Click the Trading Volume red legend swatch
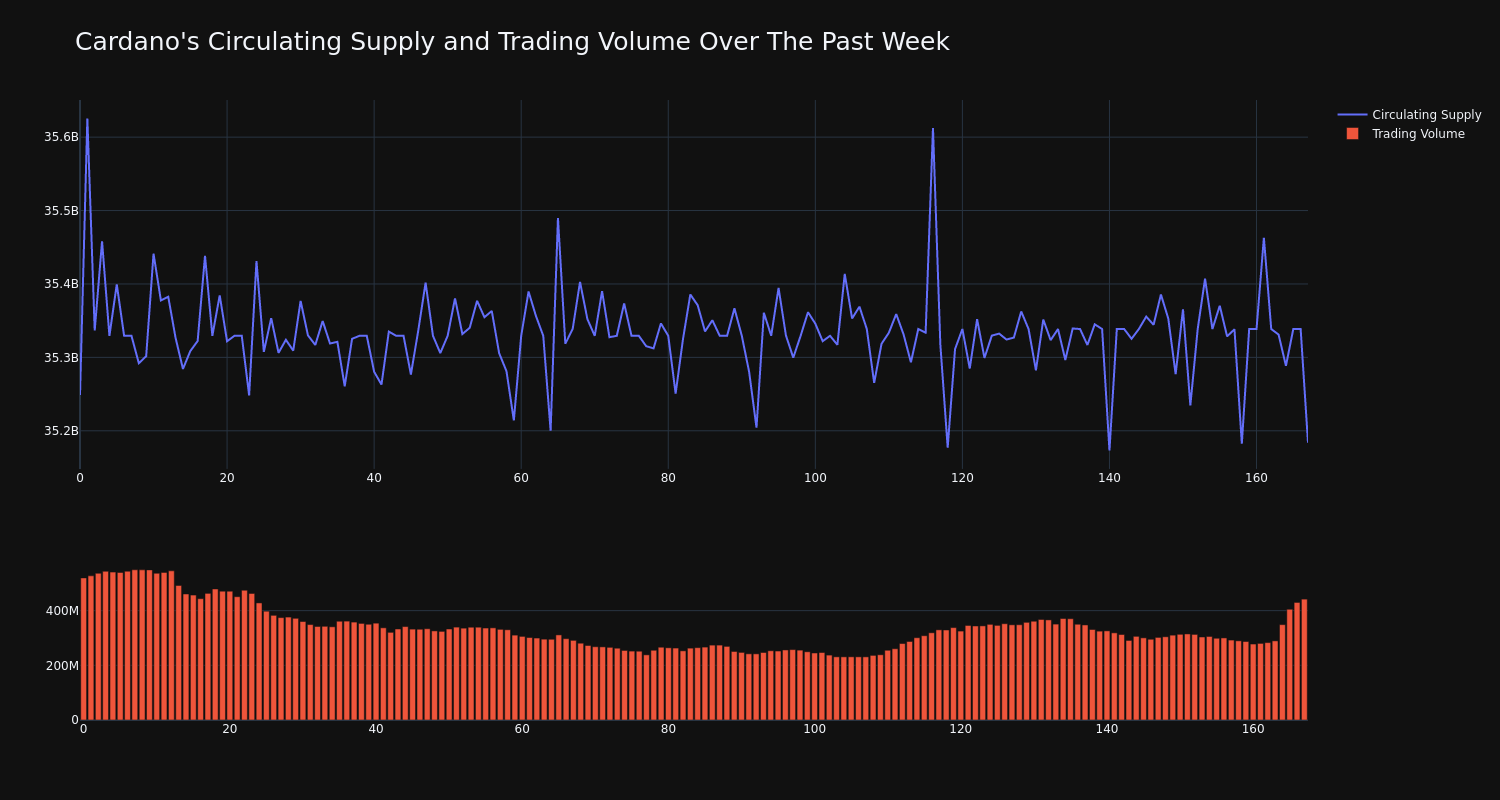The height and width of the screenshot is (800, 1500). pyautogui.click(x=1352, y=134)
